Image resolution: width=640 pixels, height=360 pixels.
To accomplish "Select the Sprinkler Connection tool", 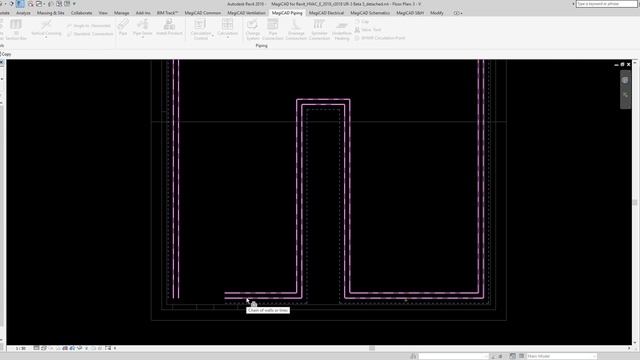I will [319, 29].
